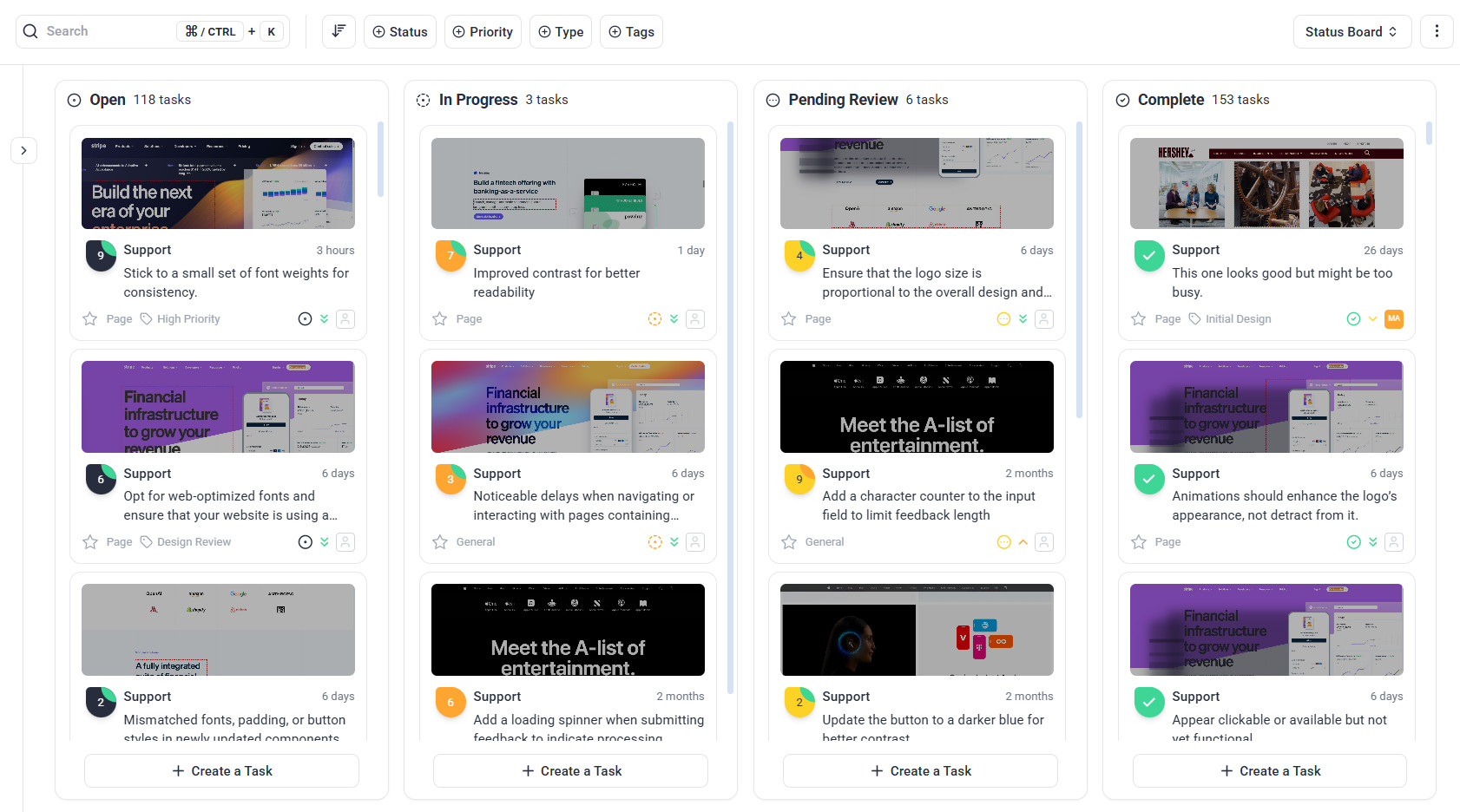The width and height of the screenshot is (1460, 812).
Task: Create a Task in Open column
Action: [x=221, y=771]
